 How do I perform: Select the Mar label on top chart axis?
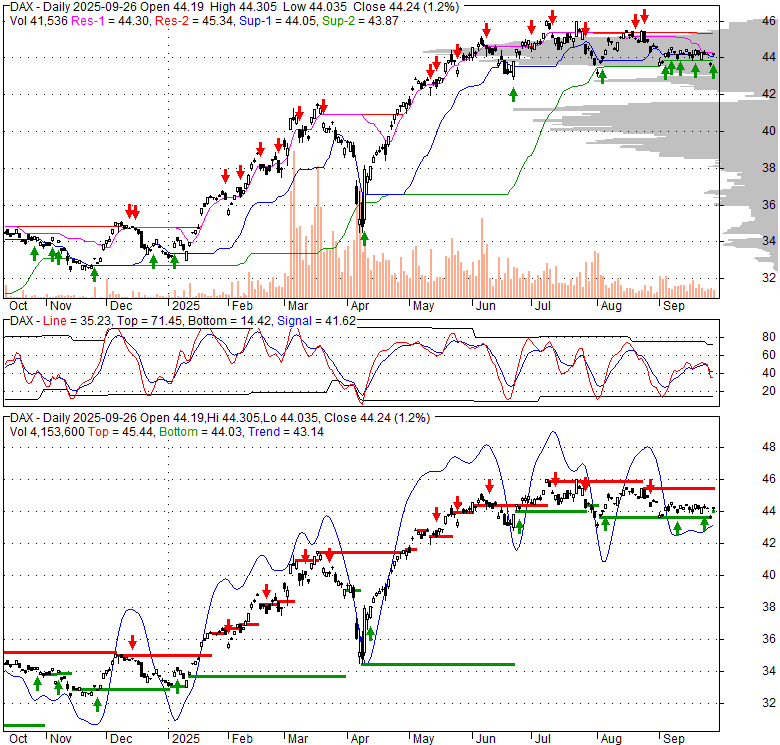click(297, 305)
